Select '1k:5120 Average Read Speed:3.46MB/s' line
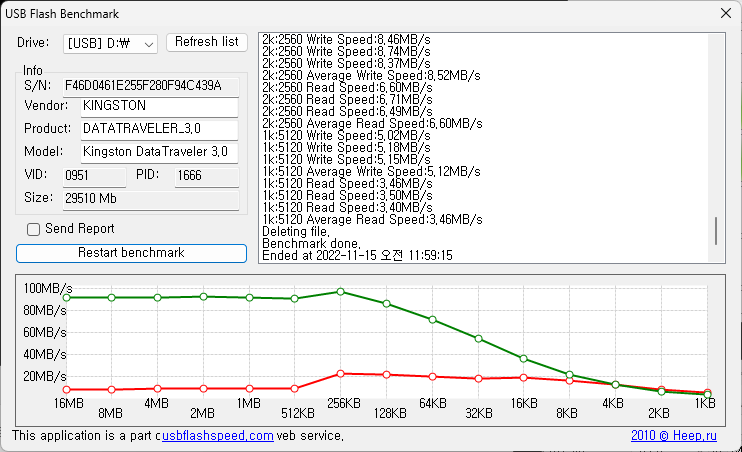Screen dimensions: 742x452 pyautogui.click(x=372, y=220)
